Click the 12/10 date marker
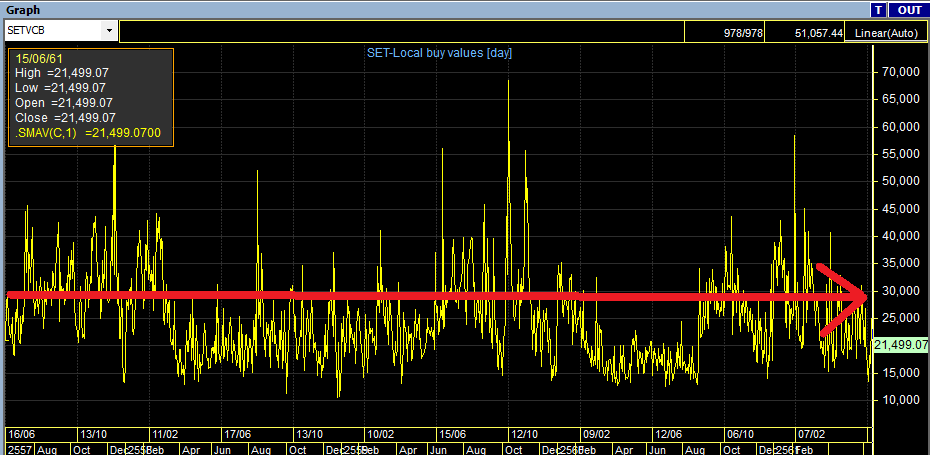930x455 pixels. click(x=524, y=434)
